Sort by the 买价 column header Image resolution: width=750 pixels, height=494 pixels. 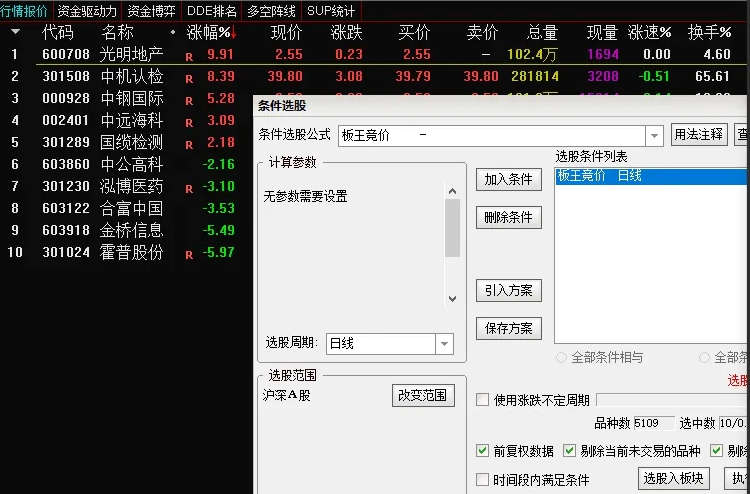(x=414, y=33)
